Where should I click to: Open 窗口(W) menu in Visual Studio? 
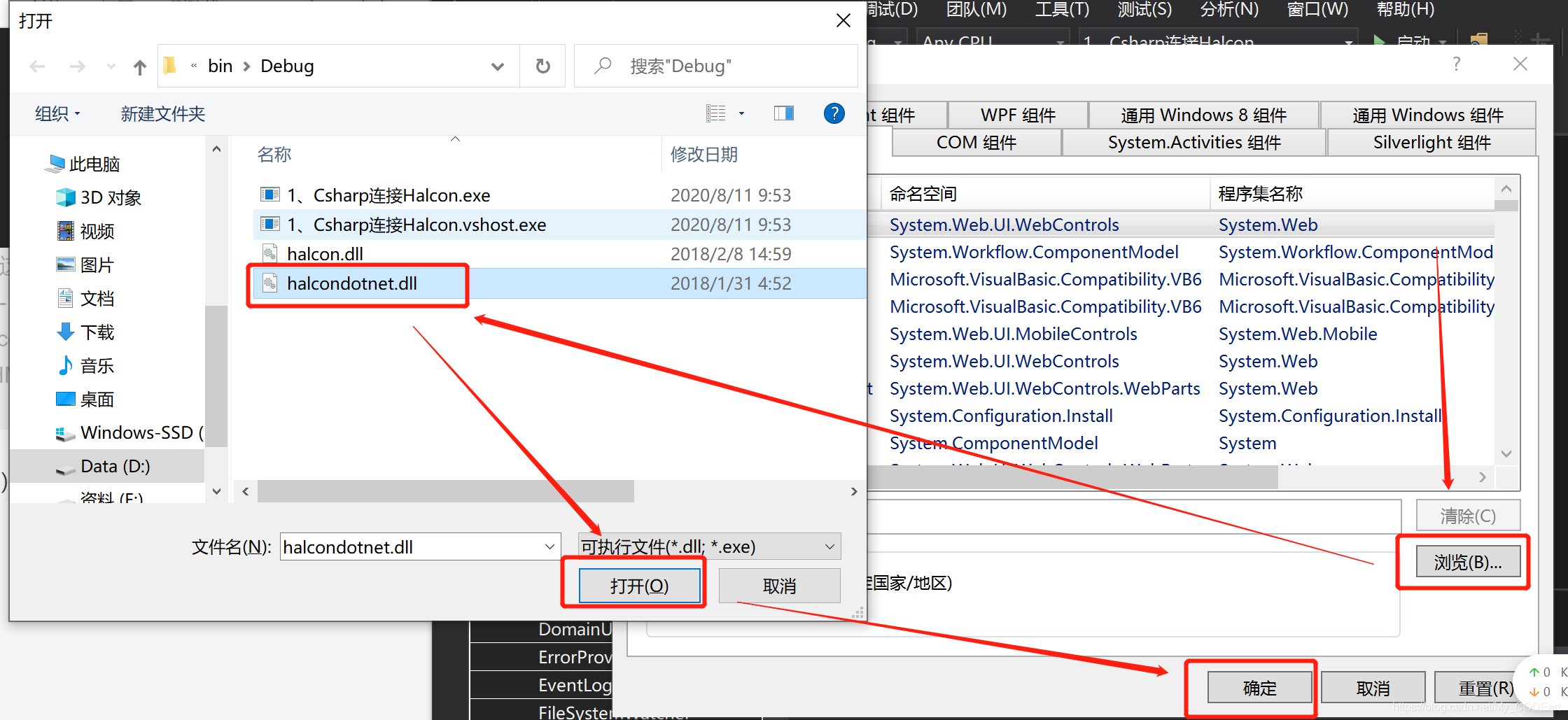1317,9
